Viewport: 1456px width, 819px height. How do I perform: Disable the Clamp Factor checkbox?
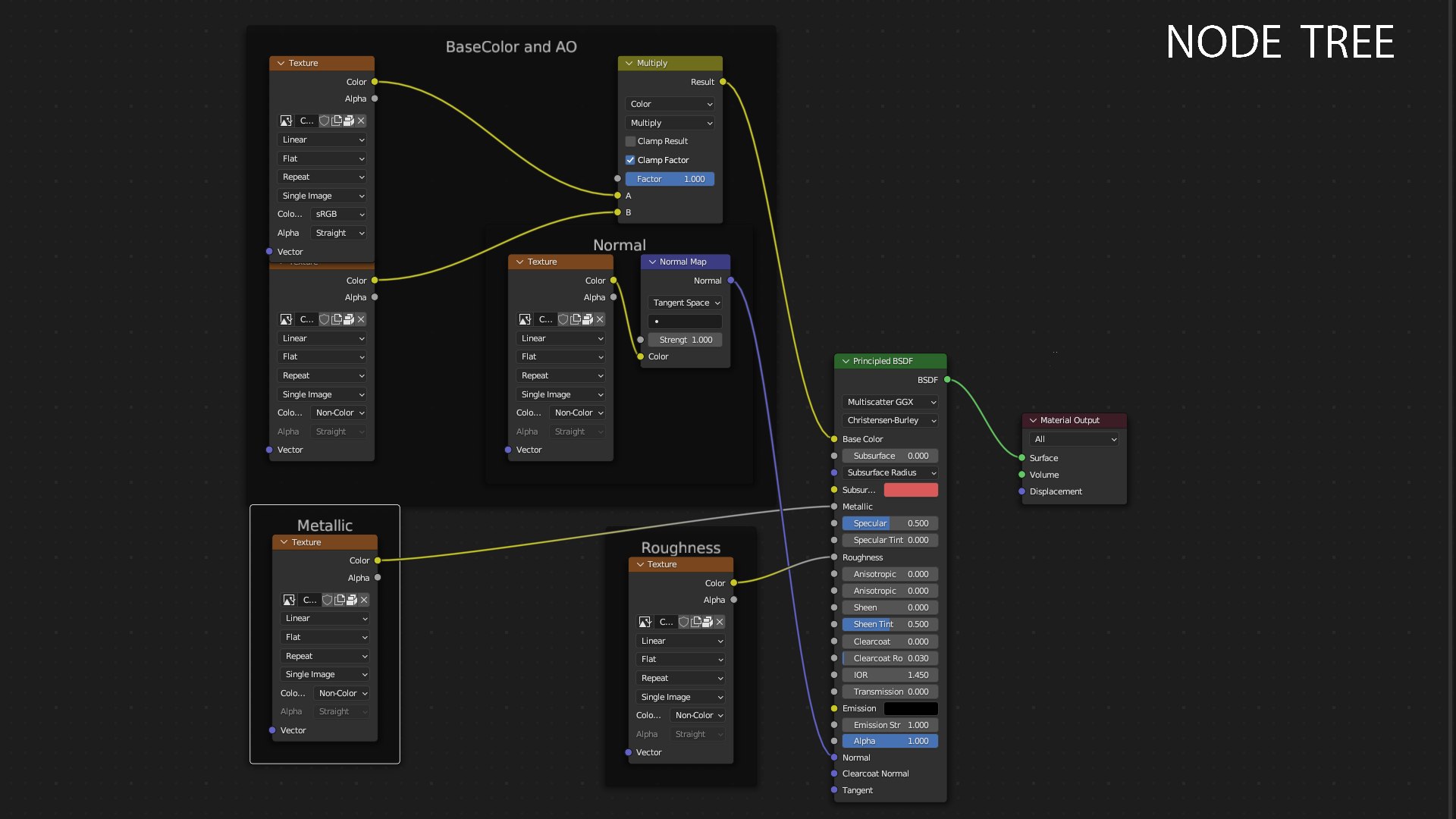pos(630,160)
